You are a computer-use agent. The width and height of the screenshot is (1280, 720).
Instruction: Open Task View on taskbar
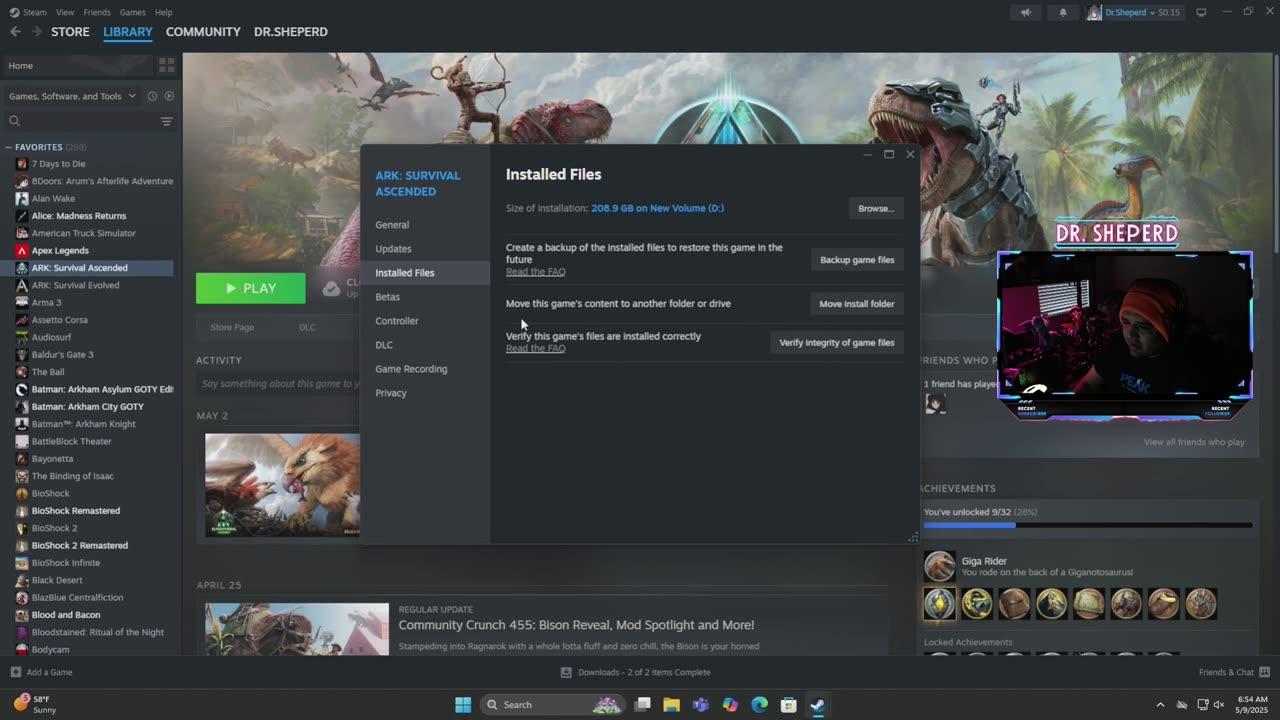coord(642,705)
